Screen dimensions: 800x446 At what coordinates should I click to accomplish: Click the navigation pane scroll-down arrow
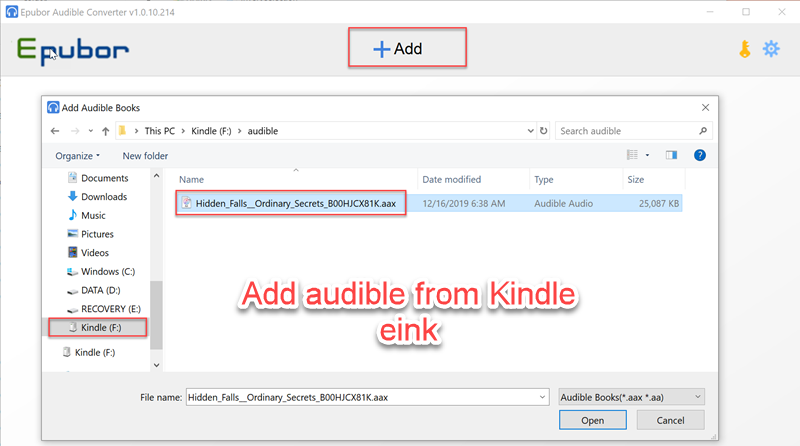pos(157,365)
